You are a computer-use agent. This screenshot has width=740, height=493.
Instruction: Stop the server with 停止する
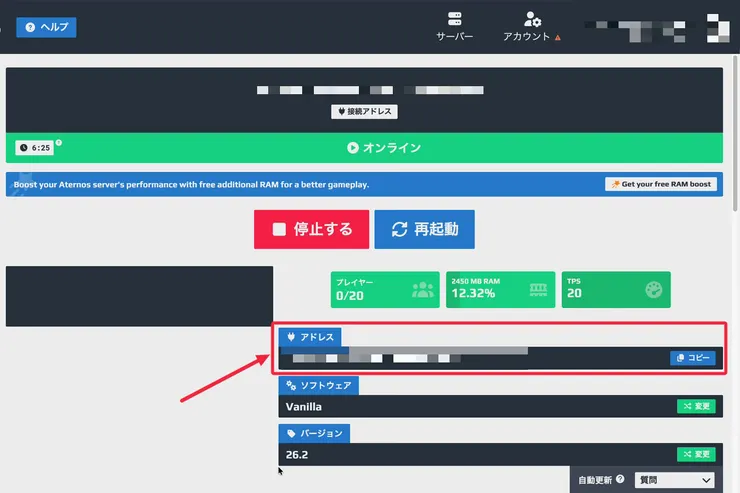coord(311,229)
